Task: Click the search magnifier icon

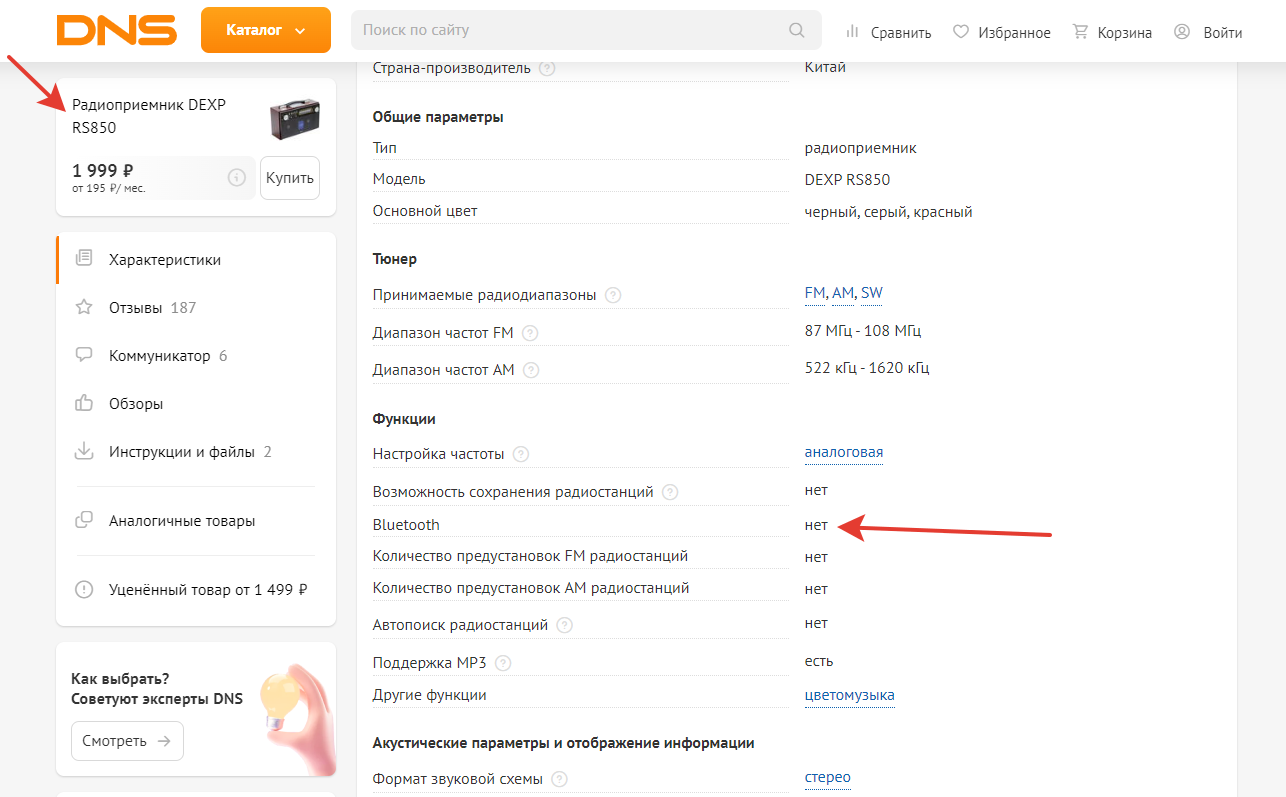Action: [797, 30]
